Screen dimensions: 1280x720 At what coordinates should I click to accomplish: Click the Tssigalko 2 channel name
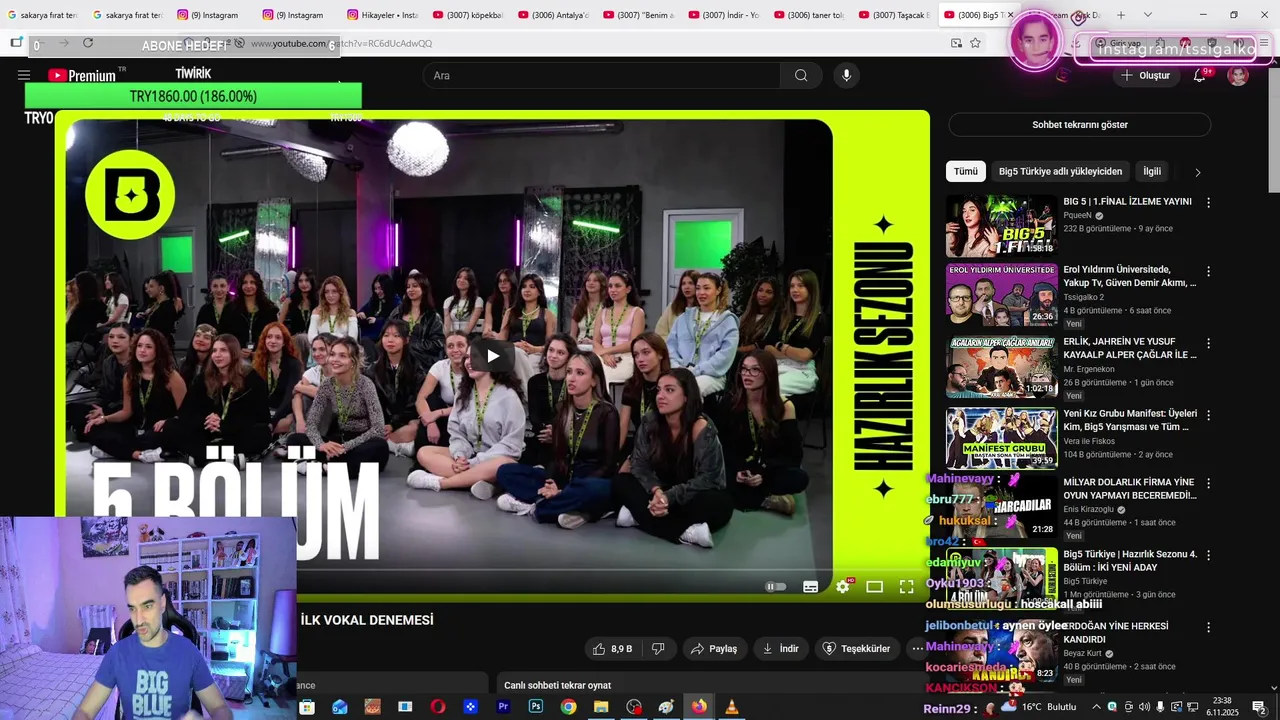click(1084, 297)
